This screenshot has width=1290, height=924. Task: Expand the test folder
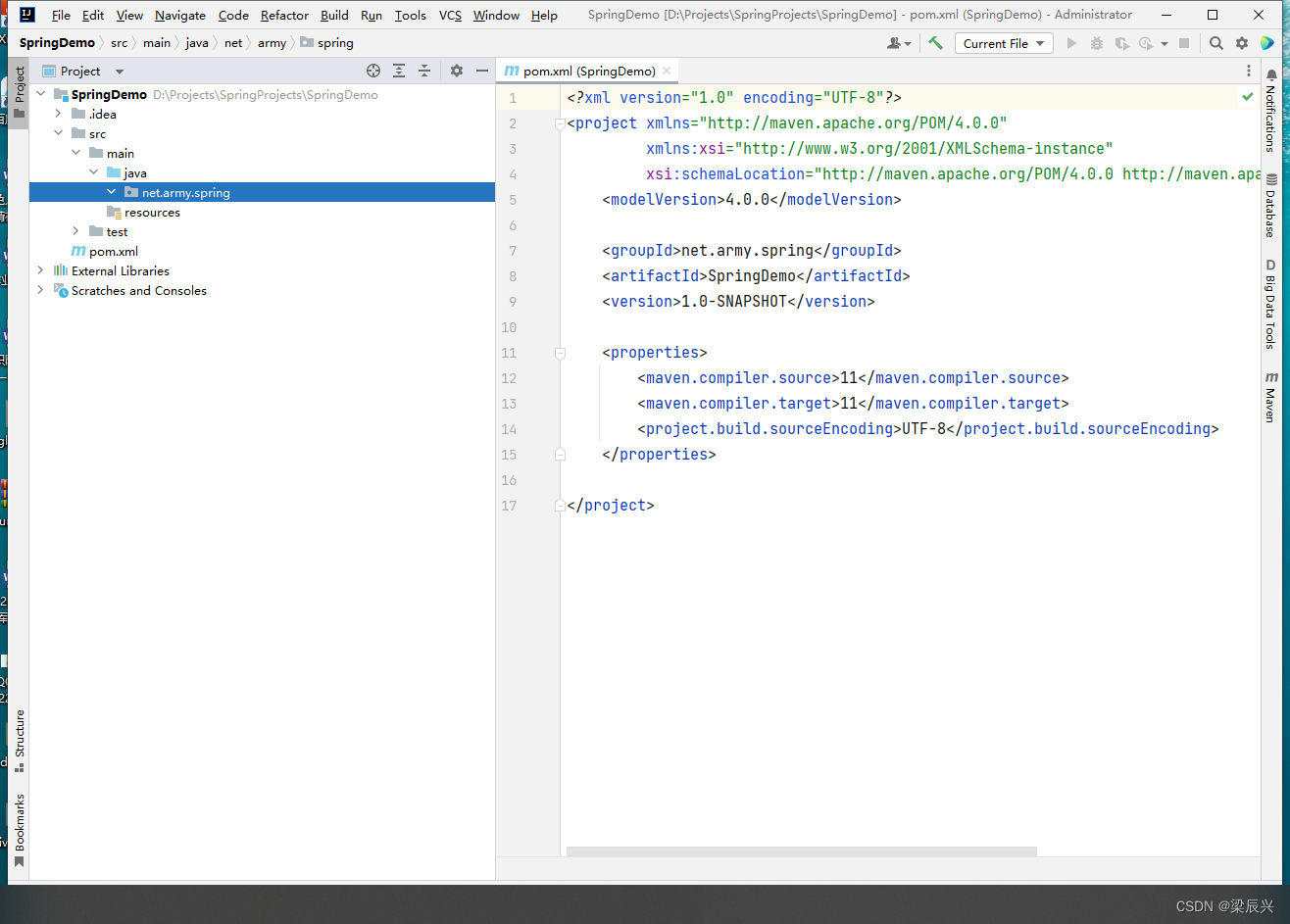click(x=76, y=231)
